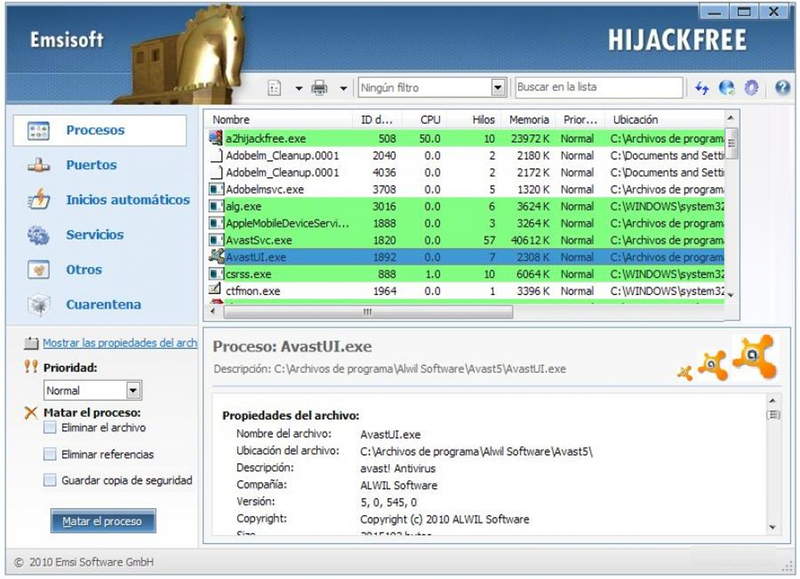Image resolution: width=800 pixels, height=579 pixels.
Task: Click the a2hijackfree.exe process icon
Action: pos(216,138)
